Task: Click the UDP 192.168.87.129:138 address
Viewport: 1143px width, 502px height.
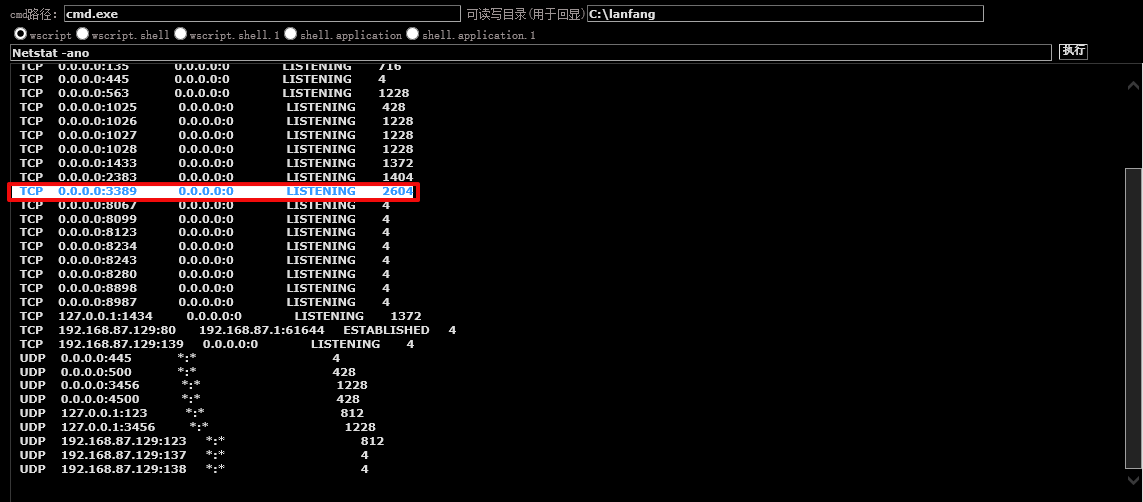Action: (x=124, y=469)
